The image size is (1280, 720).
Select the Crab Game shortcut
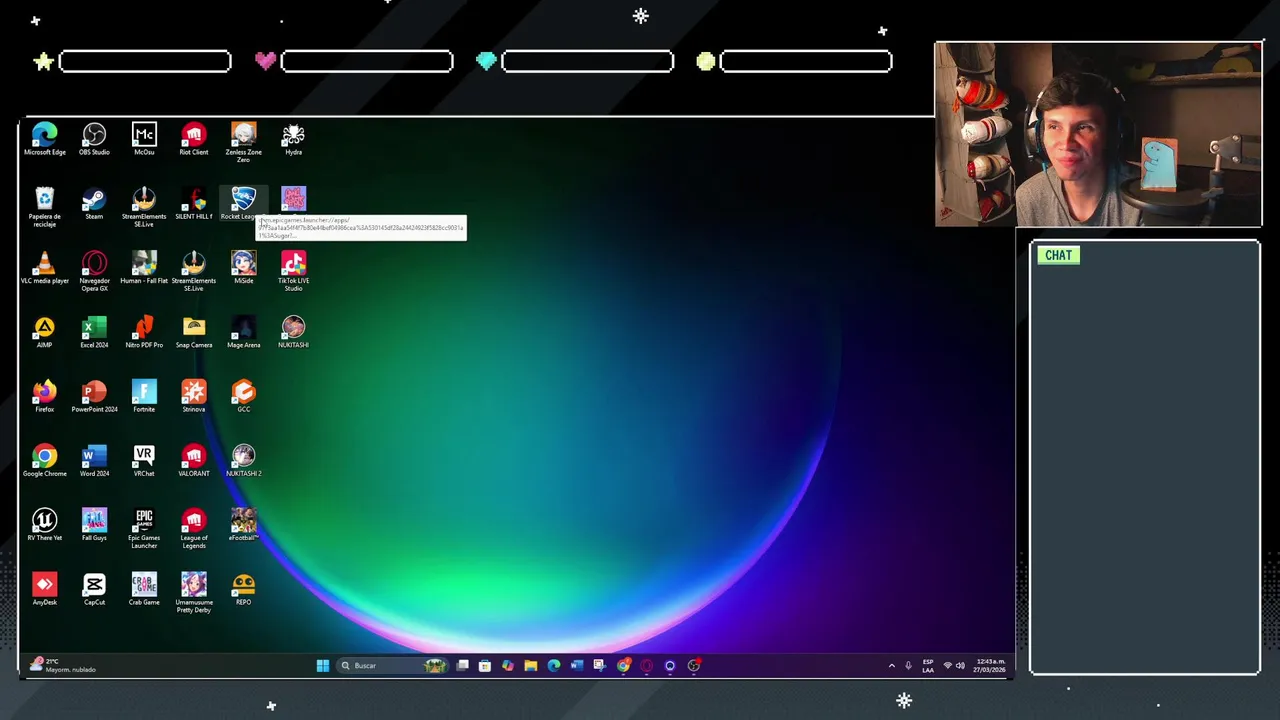click(x=144, y=589)
